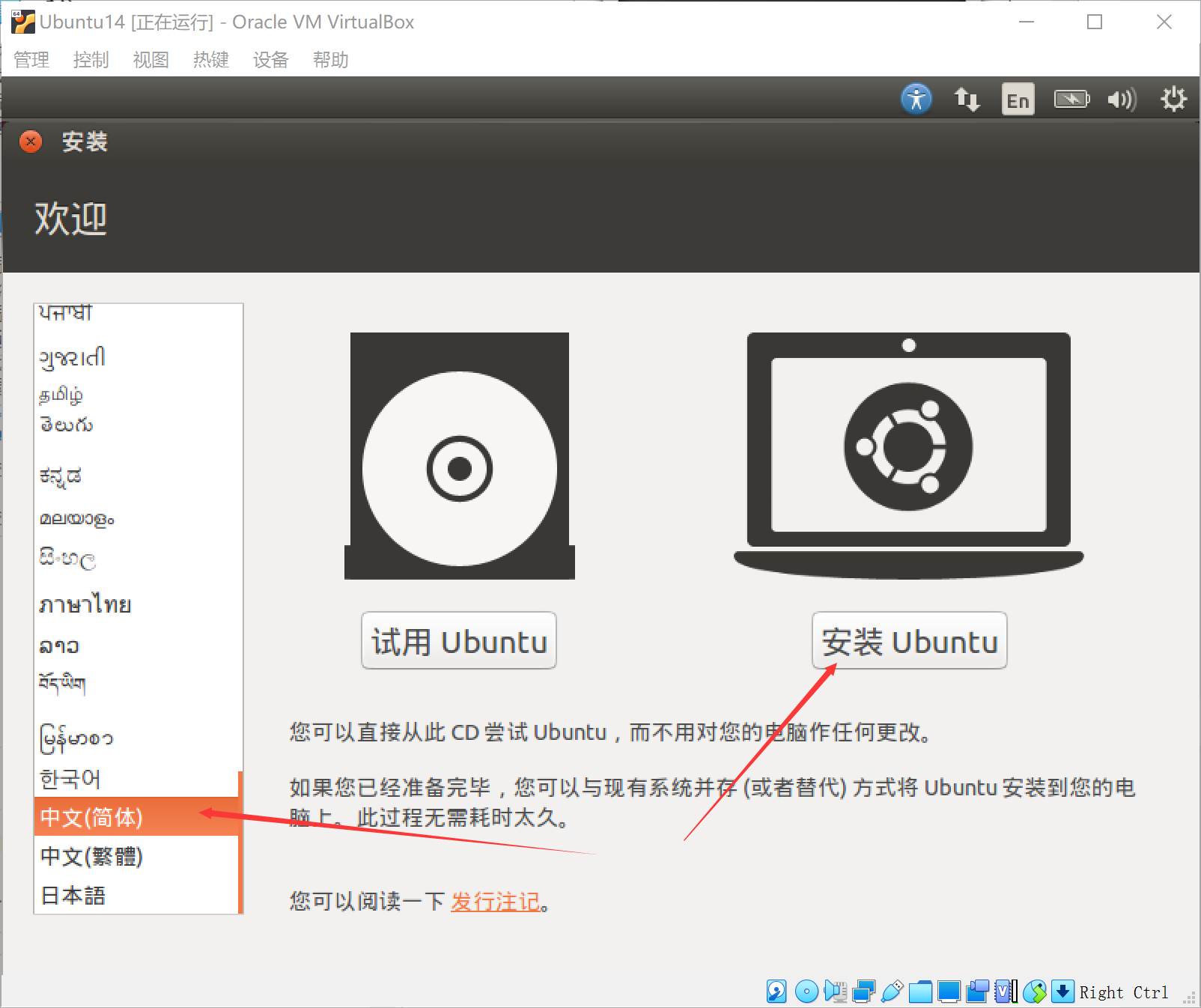
Task: Maximize the VirtualBox window
Action: pyautogui.click(x=1095, y=22)
